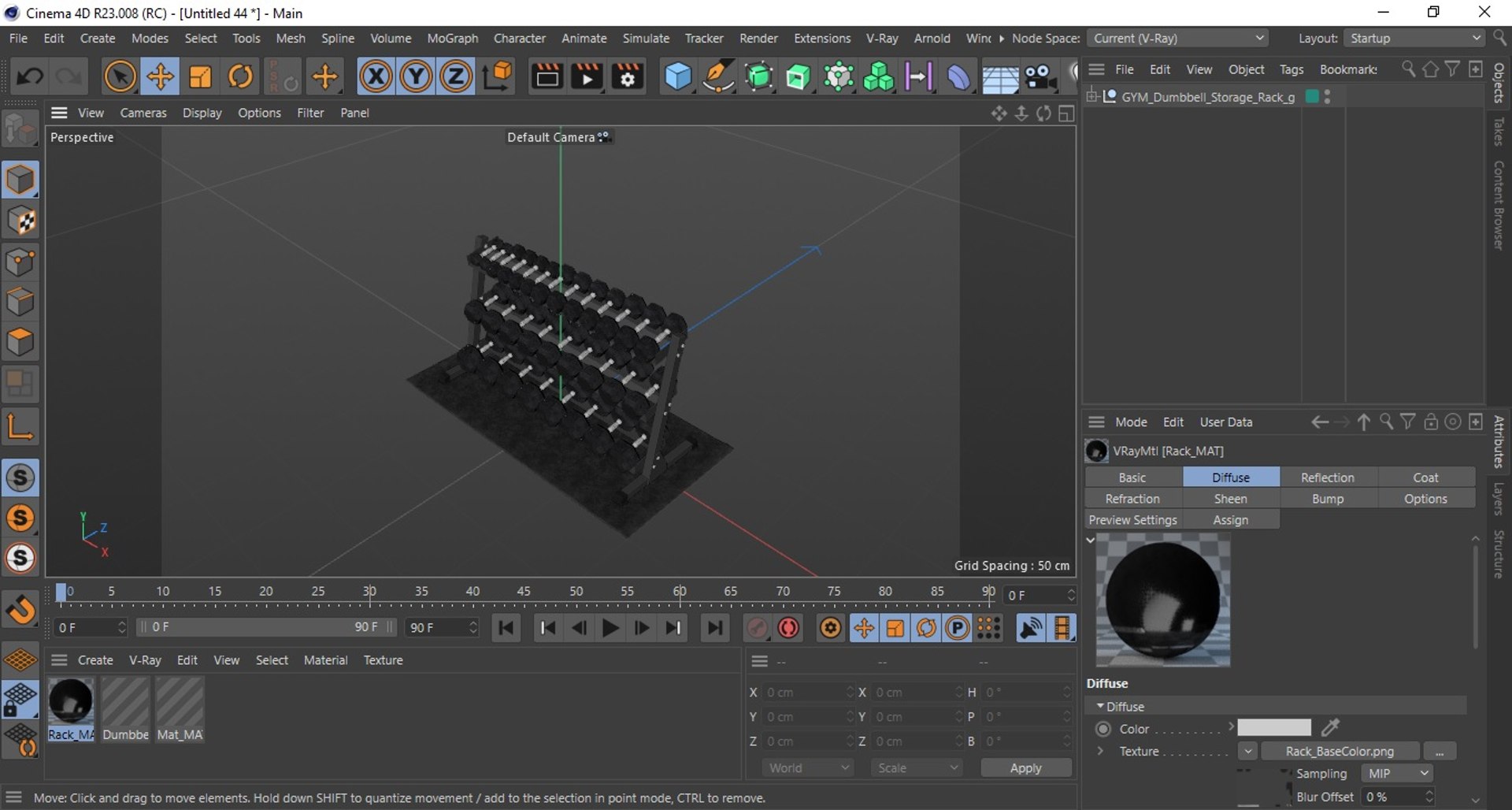Viewport: 1512px width, 810px height.
Task: Click Go to Start of animation
Action: (x=506, y=628)
